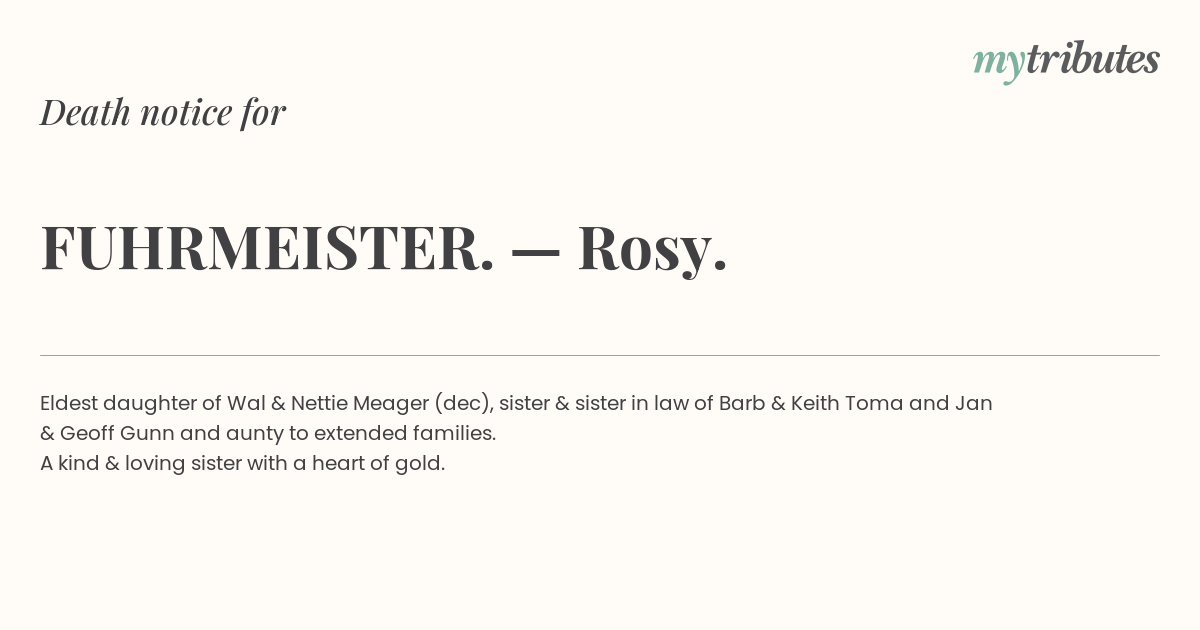Viewport: 1200px width, 630px height.
Task: Click the name Rosy in the title
Action: 652,250
